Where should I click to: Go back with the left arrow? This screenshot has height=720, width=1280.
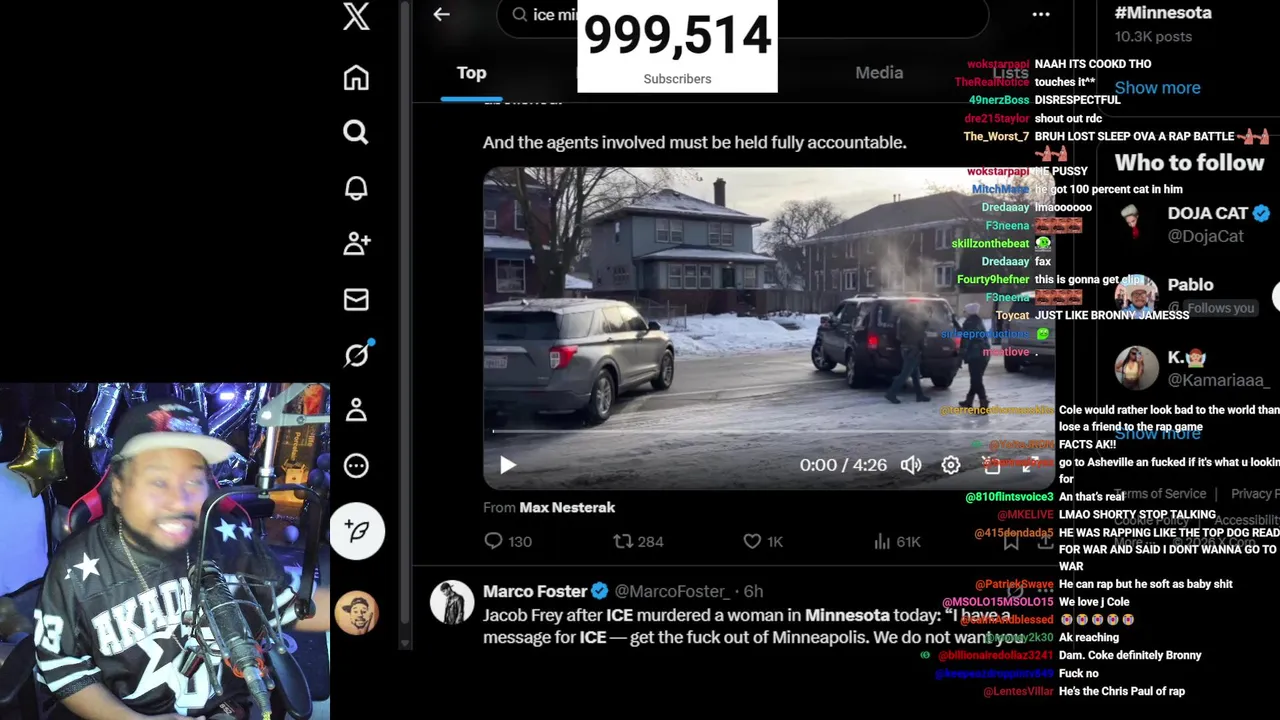[x=441, y=14]
